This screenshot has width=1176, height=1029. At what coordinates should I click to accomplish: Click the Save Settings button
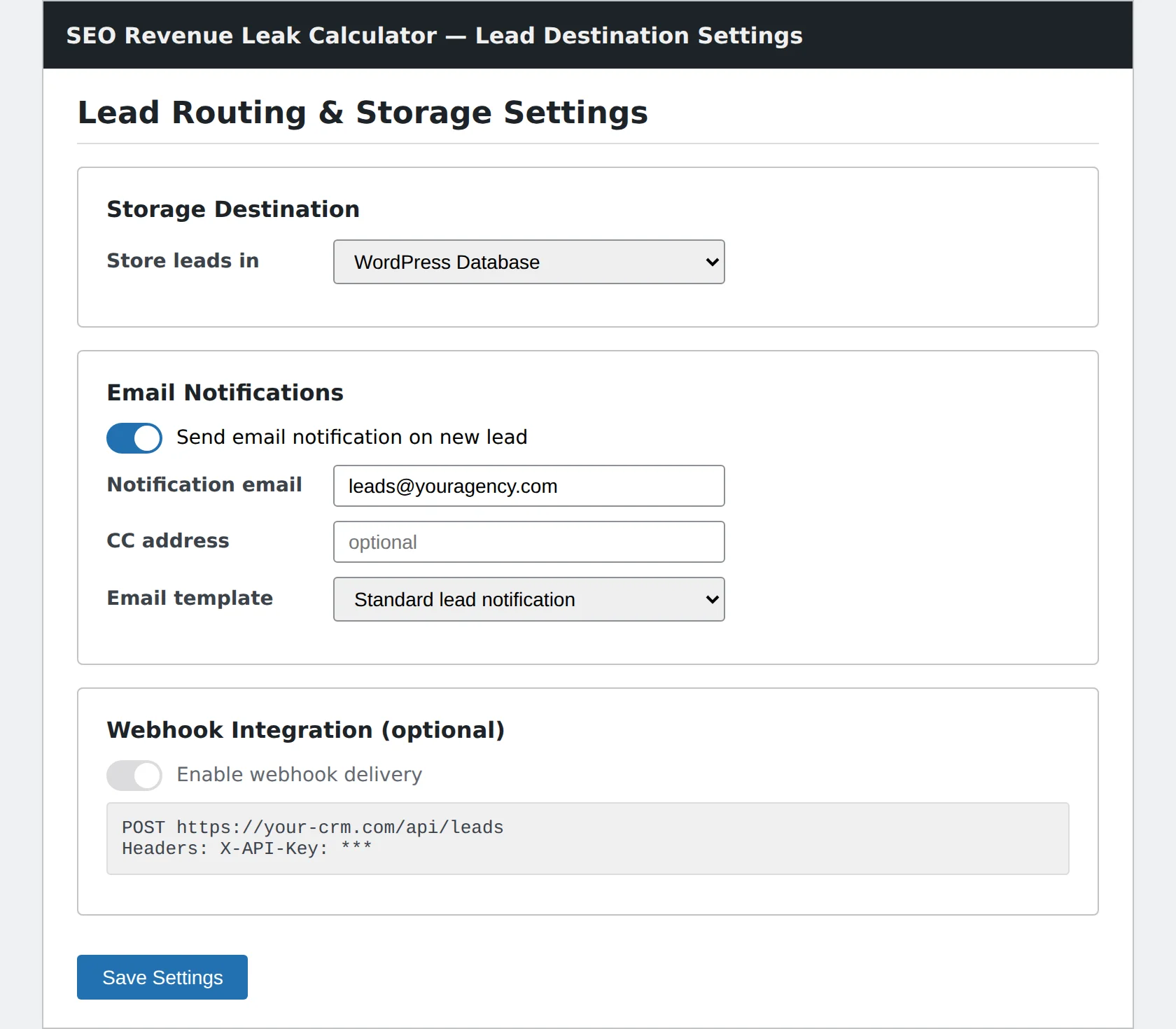(162, 977)
